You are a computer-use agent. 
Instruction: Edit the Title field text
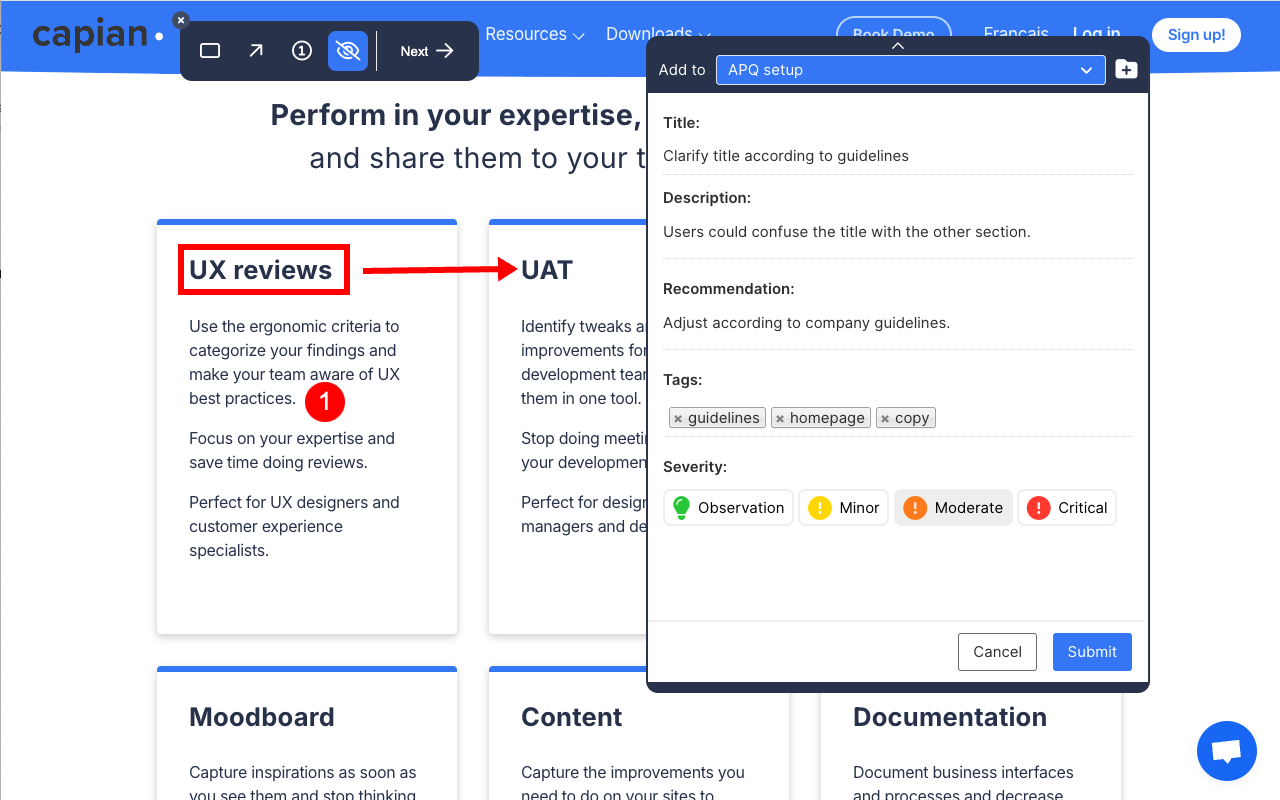click(x=898, y=156)
